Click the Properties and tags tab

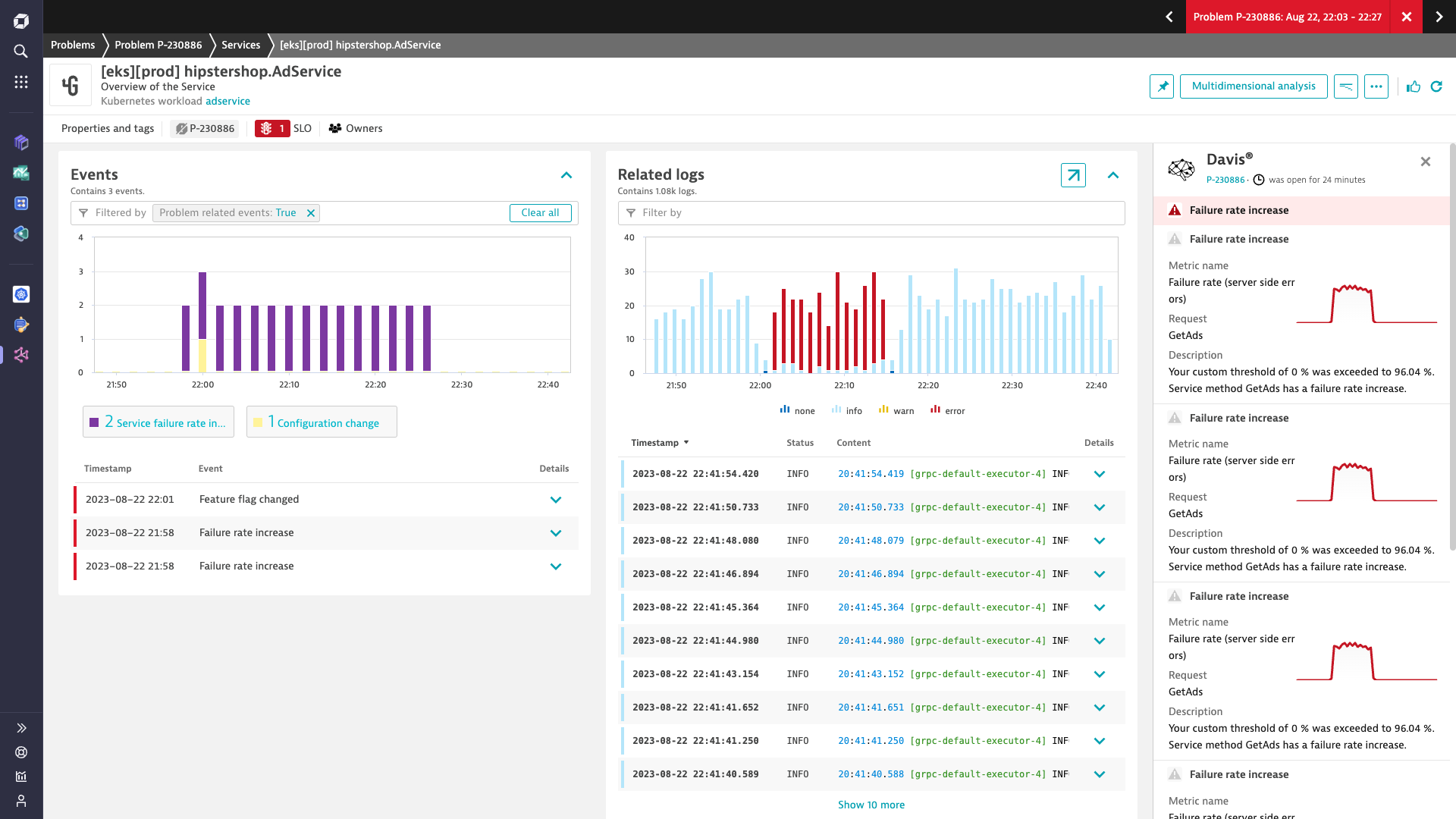pyautogui.click(x=108, y=128)
